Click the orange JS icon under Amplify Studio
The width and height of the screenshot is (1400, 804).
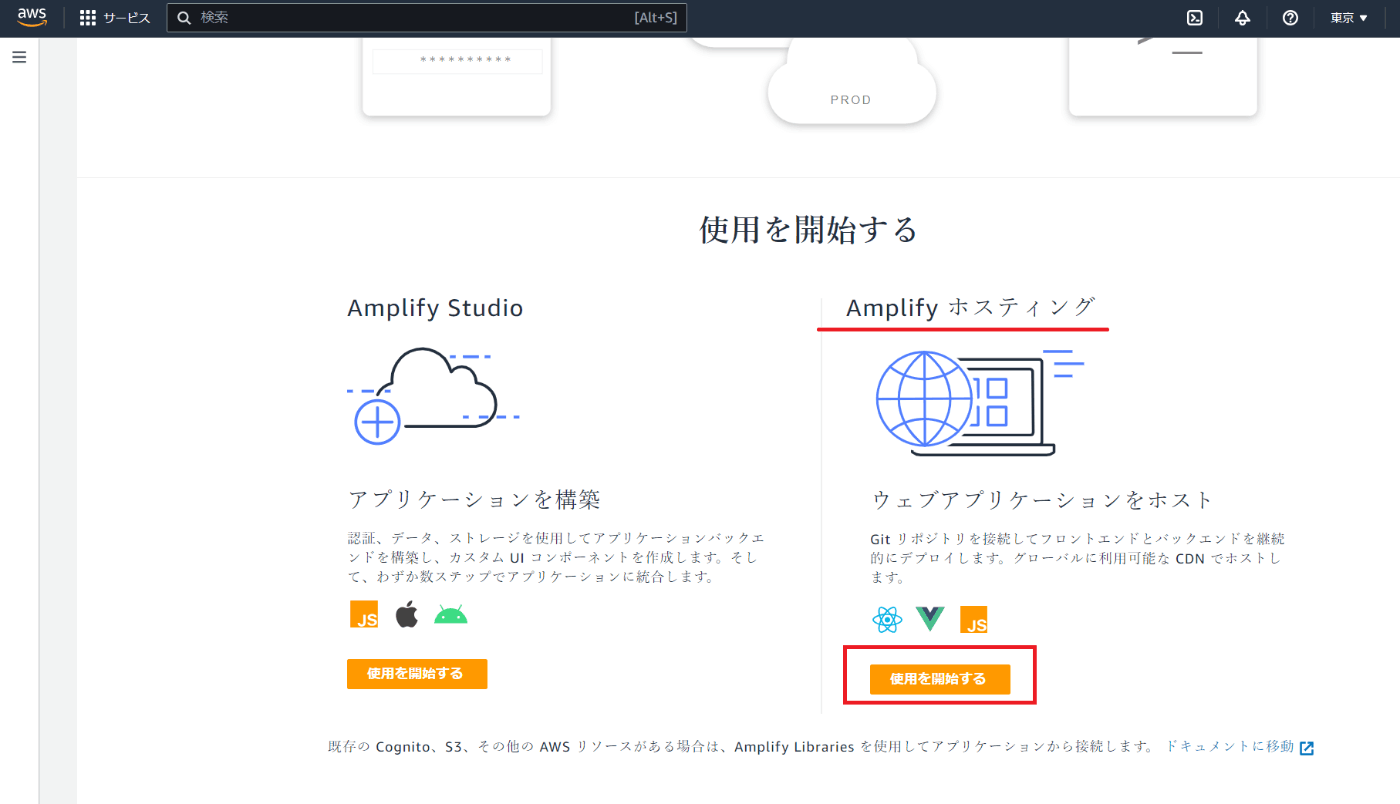tap(364, 614)
